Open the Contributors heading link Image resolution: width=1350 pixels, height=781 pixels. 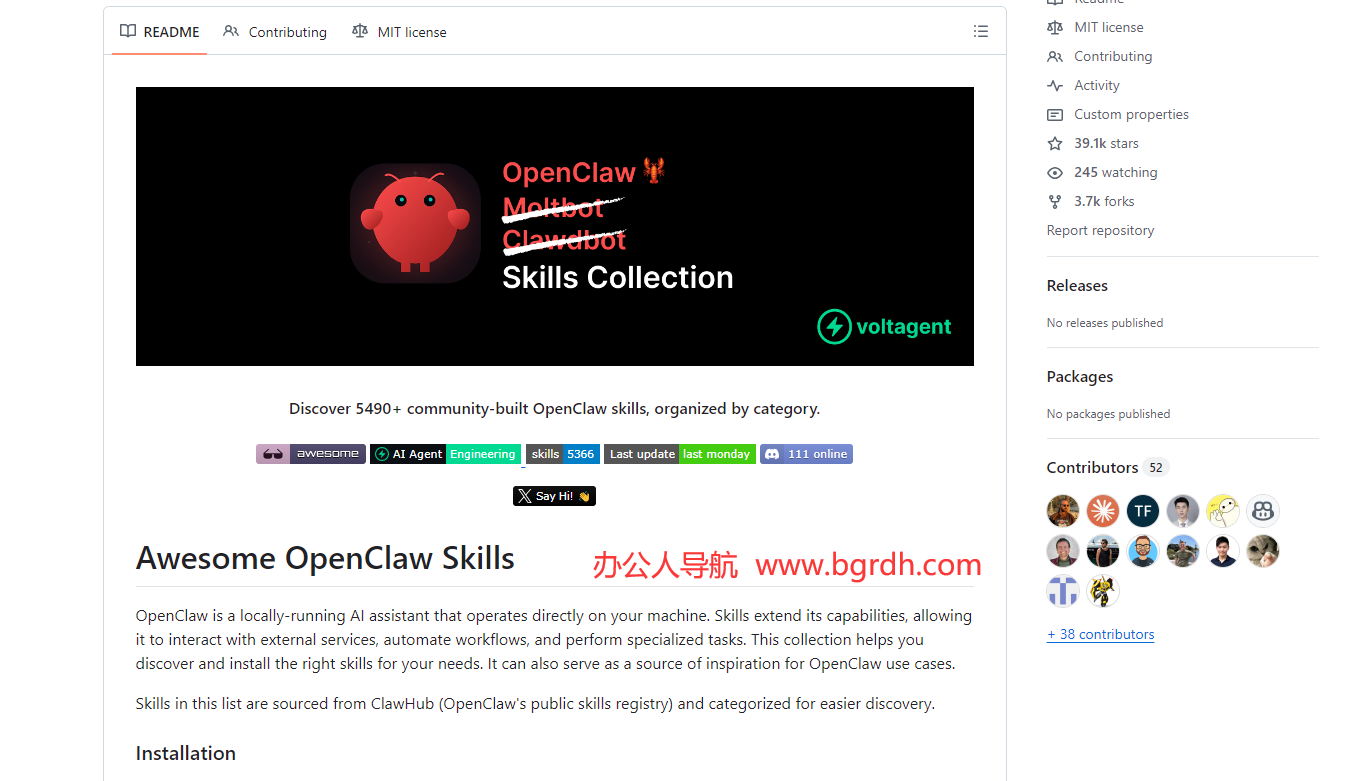point(1092,467)
